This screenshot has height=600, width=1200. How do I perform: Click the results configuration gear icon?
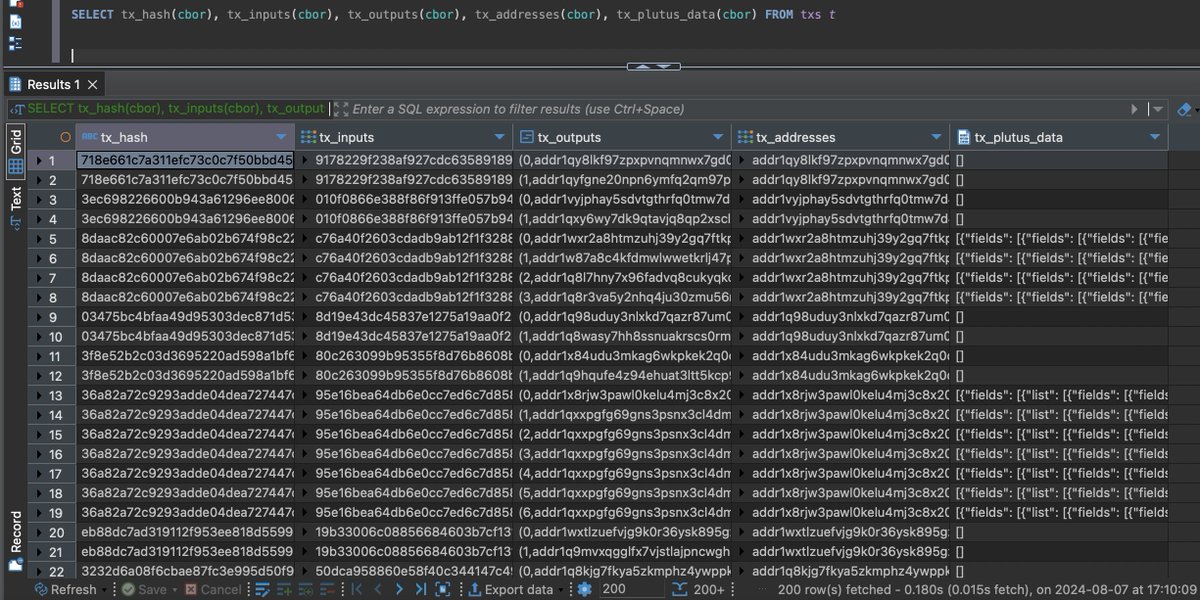tap(584, 590)
